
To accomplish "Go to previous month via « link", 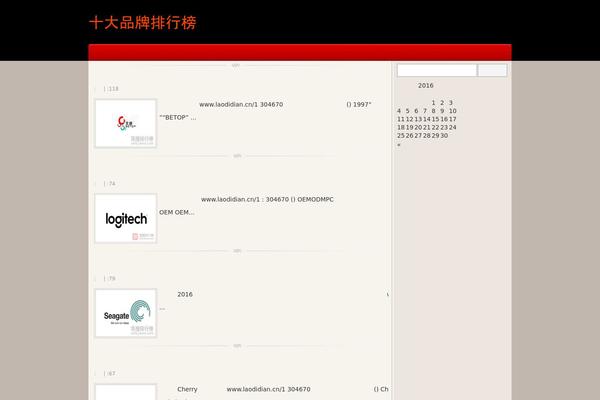I will tap(399, 145).
